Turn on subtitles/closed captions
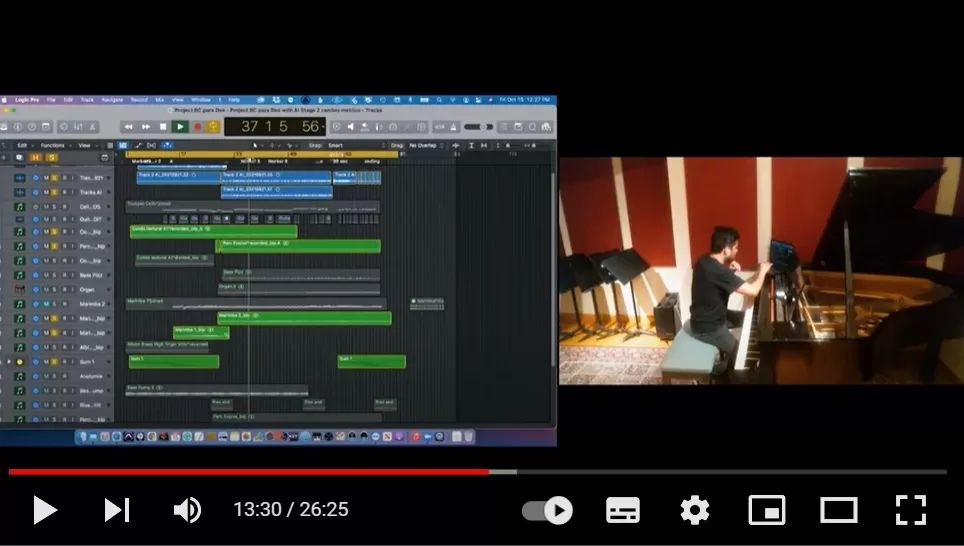 point(623,510)
